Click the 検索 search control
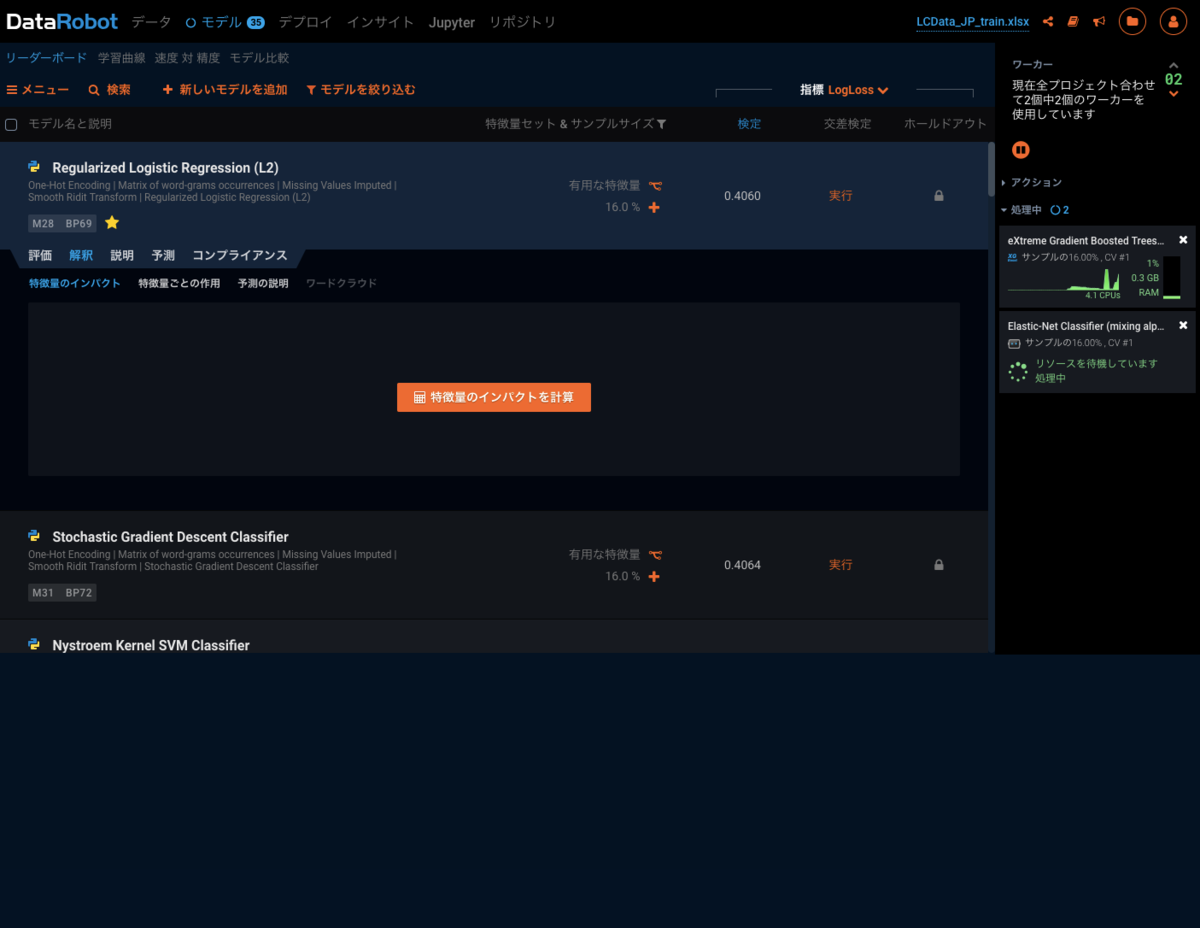This screenshot has width=1200, height=928. tap(109, 90)
